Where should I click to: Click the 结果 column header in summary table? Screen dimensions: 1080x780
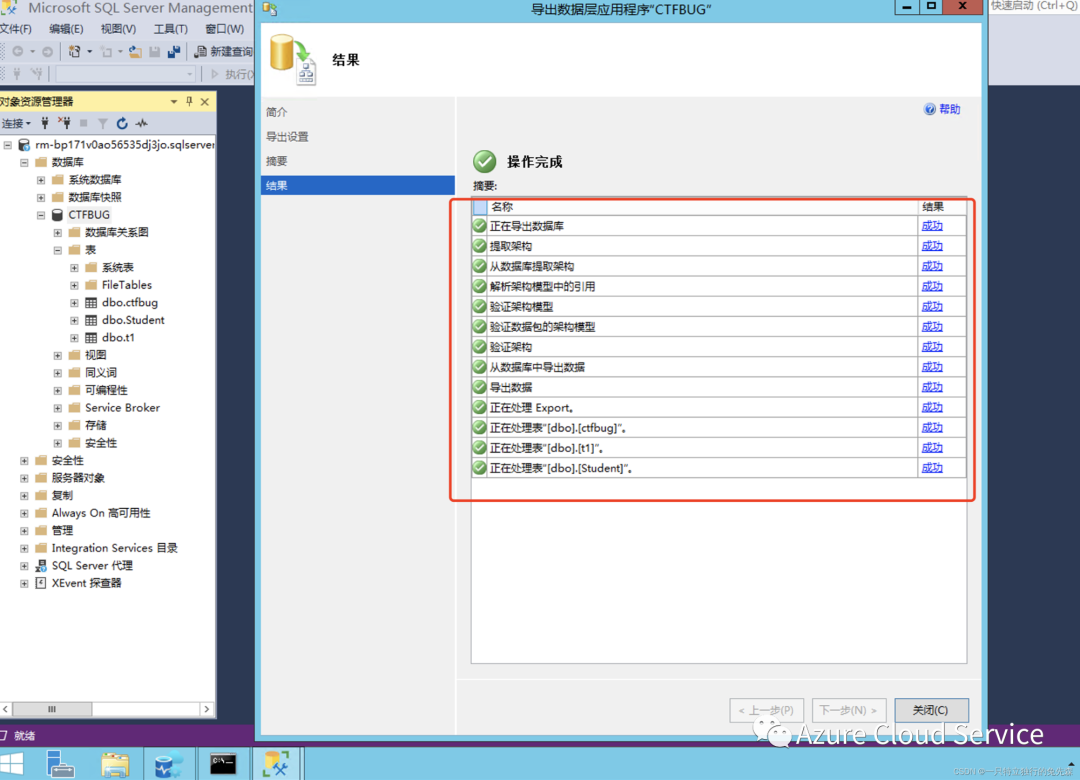point(942,207)
